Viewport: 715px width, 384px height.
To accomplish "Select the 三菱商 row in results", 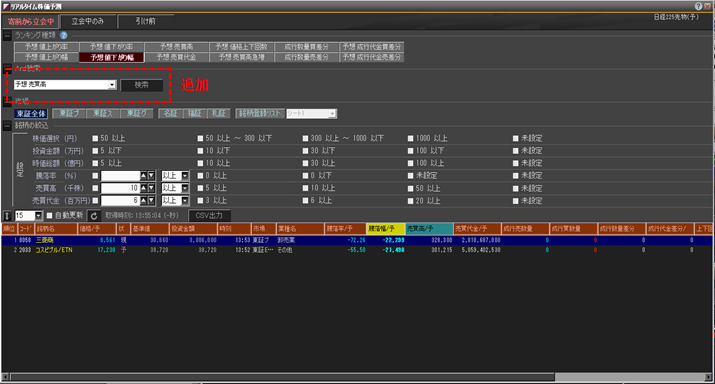I will click(357, 240).
